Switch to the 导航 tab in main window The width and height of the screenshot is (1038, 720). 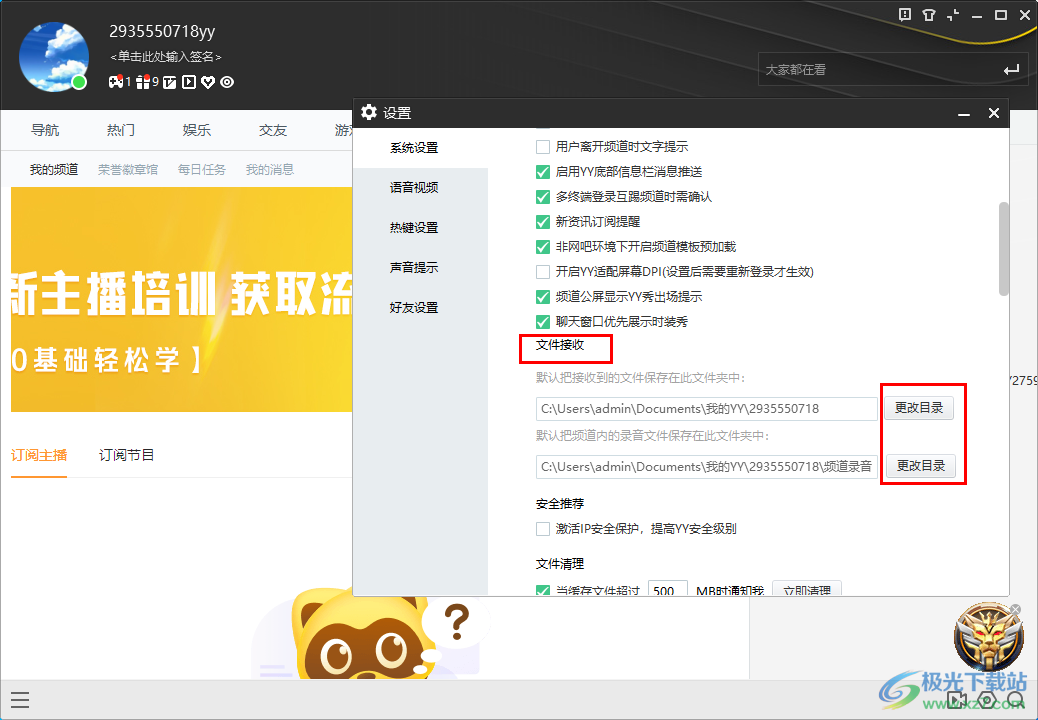coord(45,130)
